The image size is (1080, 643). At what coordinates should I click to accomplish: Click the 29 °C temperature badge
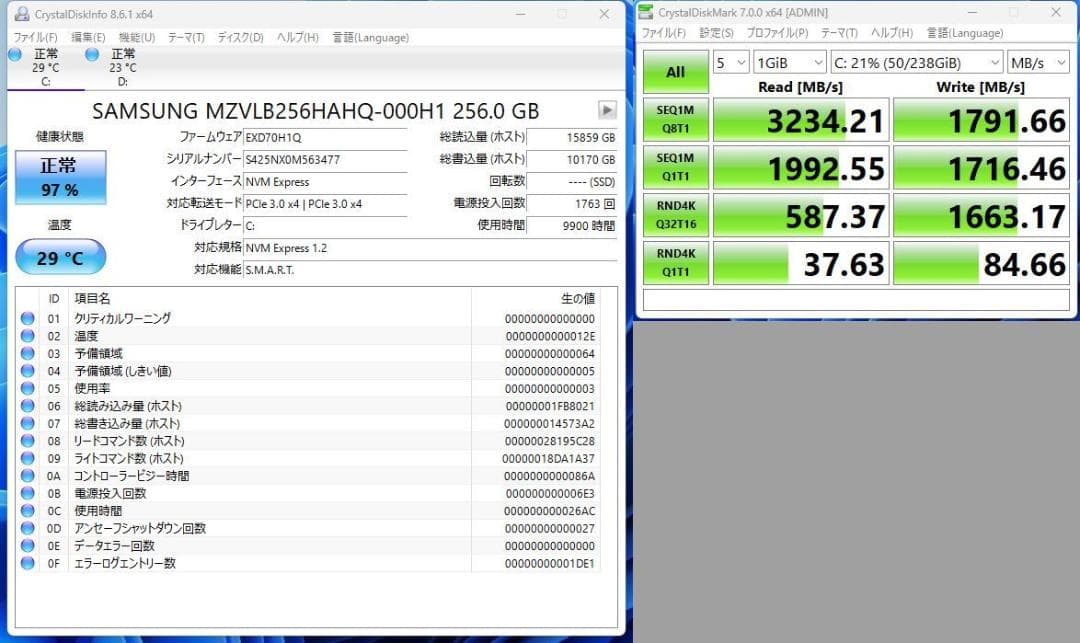click(61, 257)
